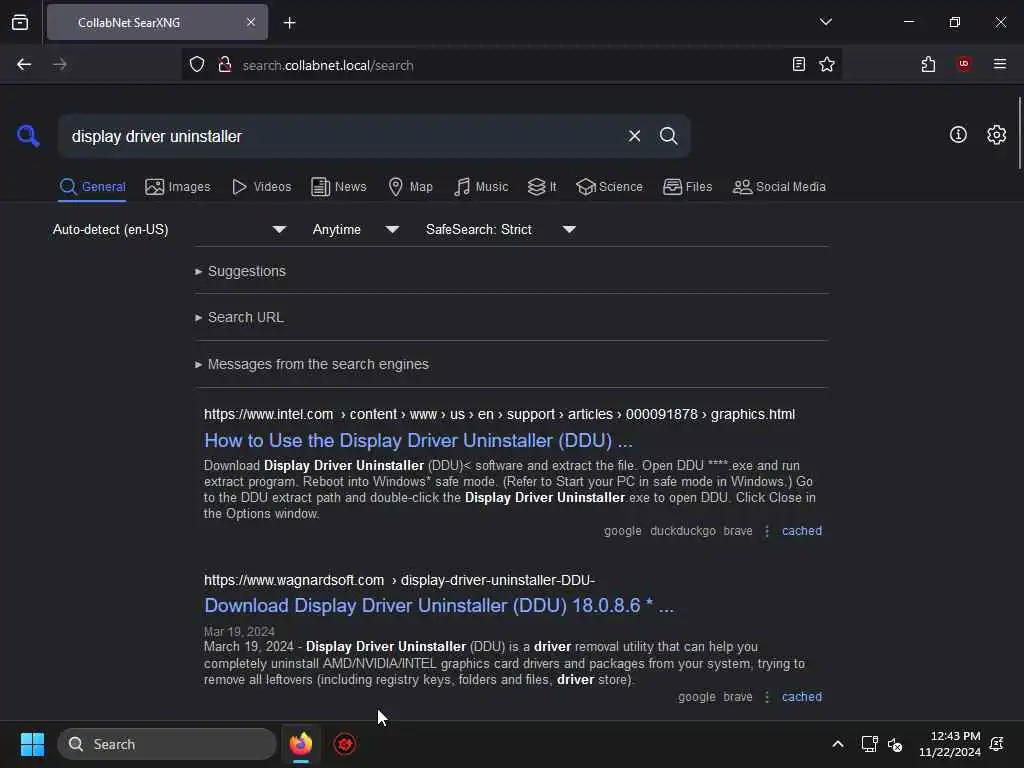The image size is (1024, 768).
Task: Click Firefox icon in taskbar
Action: coord(300,744)
